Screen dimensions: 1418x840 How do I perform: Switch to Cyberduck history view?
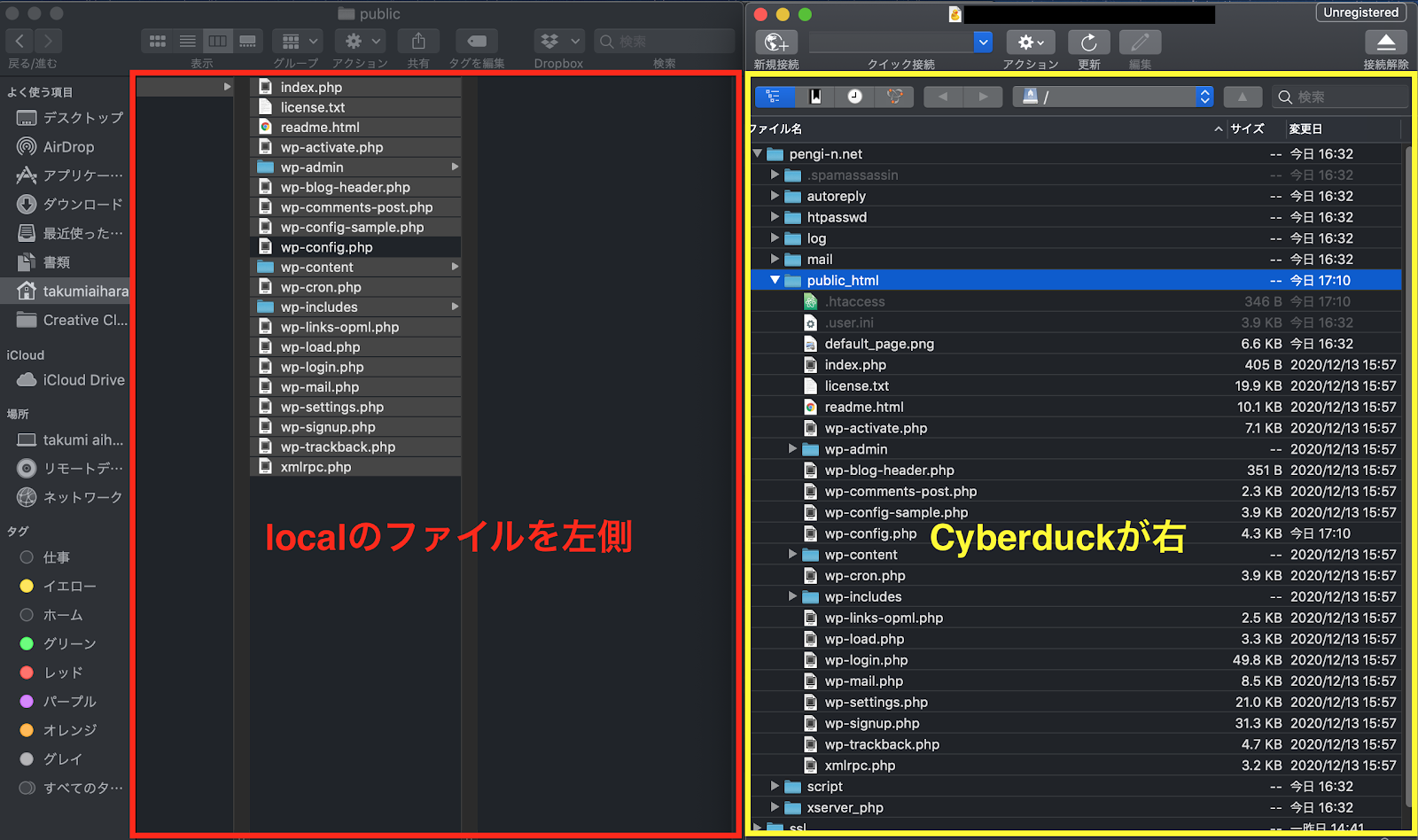point(855,97)
